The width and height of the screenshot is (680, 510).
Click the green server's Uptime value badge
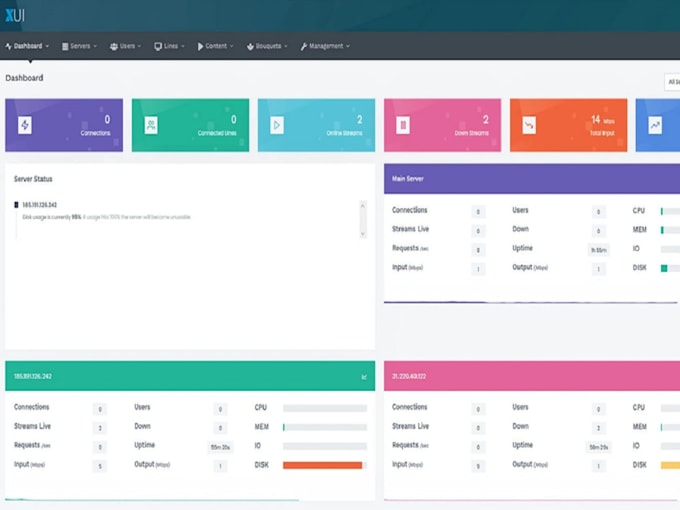pos(220,447)
